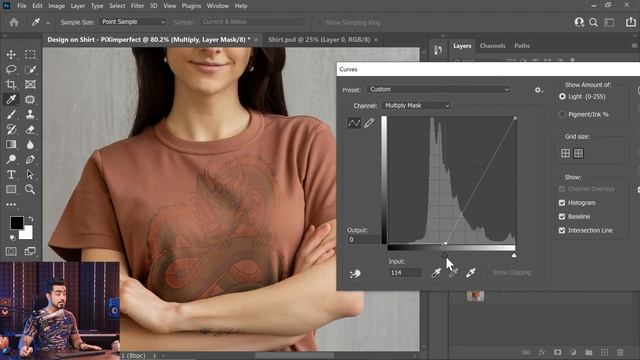Open the Curves preset options gear

[538, 90]
